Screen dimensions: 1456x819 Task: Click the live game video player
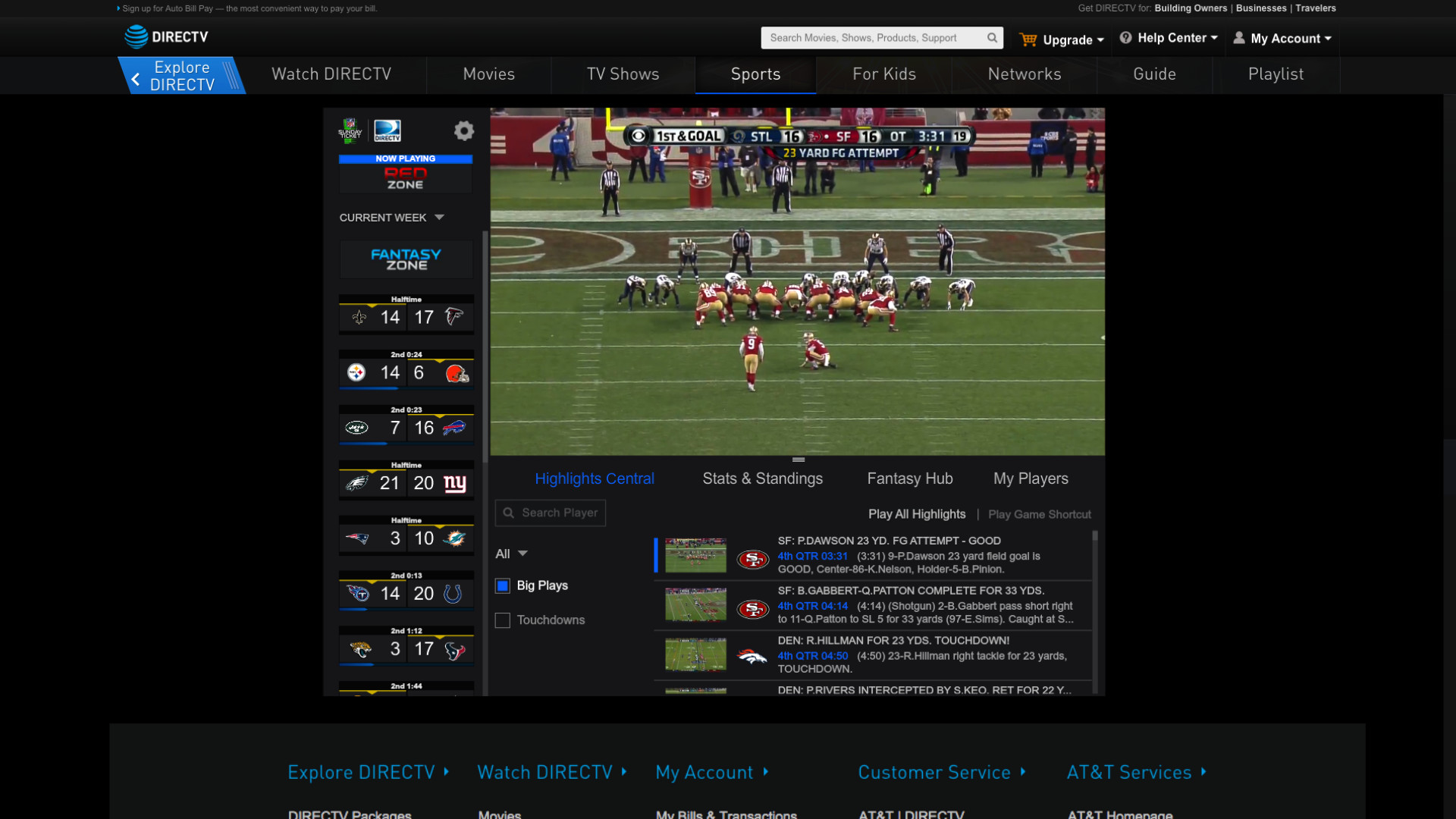[797, 281]
